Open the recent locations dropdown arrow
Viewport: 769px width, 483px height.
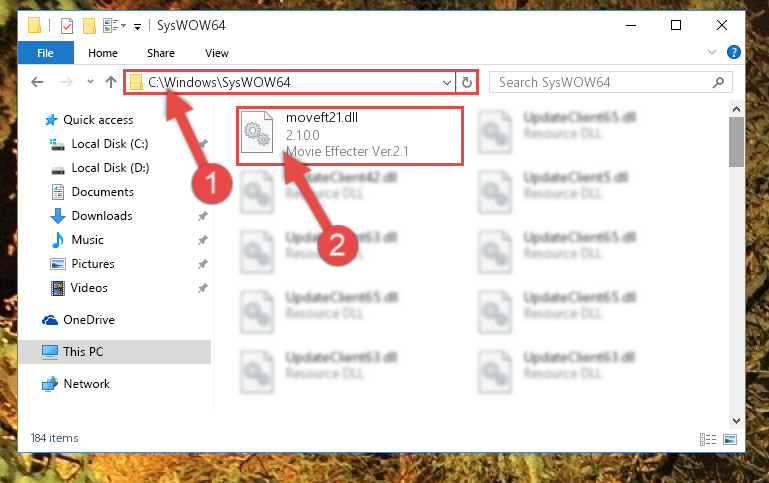pyautogui.click(x=90, y=82)
